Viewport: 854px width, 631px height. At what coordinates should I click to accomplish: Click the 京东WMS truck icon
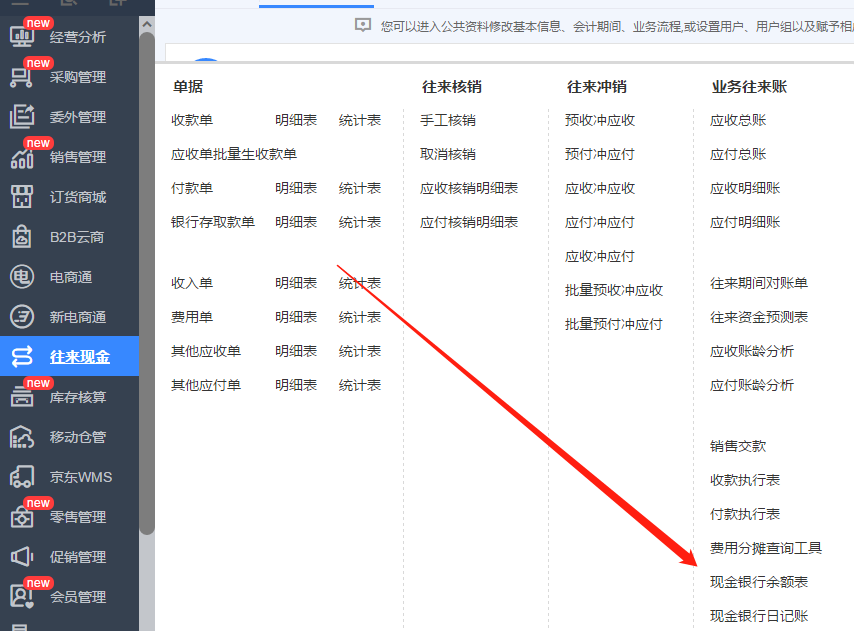[22, 477]
